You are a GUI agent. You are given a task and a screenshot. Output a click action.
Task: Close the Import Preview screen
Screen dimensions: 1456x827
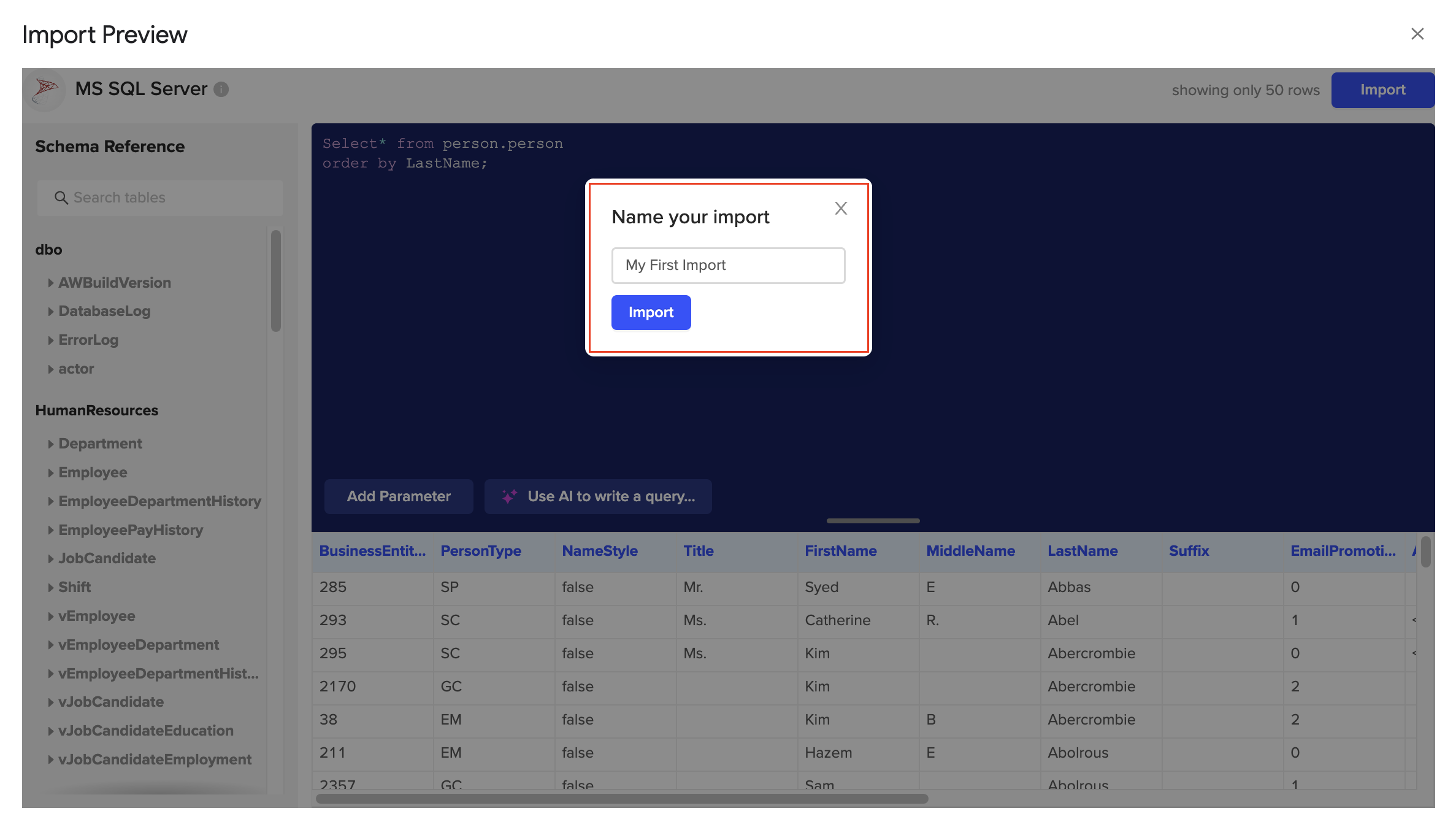coord(1417,34)
